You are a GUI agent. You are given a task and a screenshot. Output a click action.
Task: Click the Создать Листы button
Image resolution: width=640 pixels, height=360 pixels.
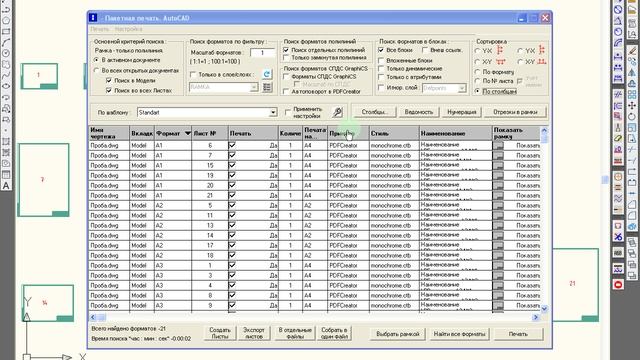coord(220,333)
